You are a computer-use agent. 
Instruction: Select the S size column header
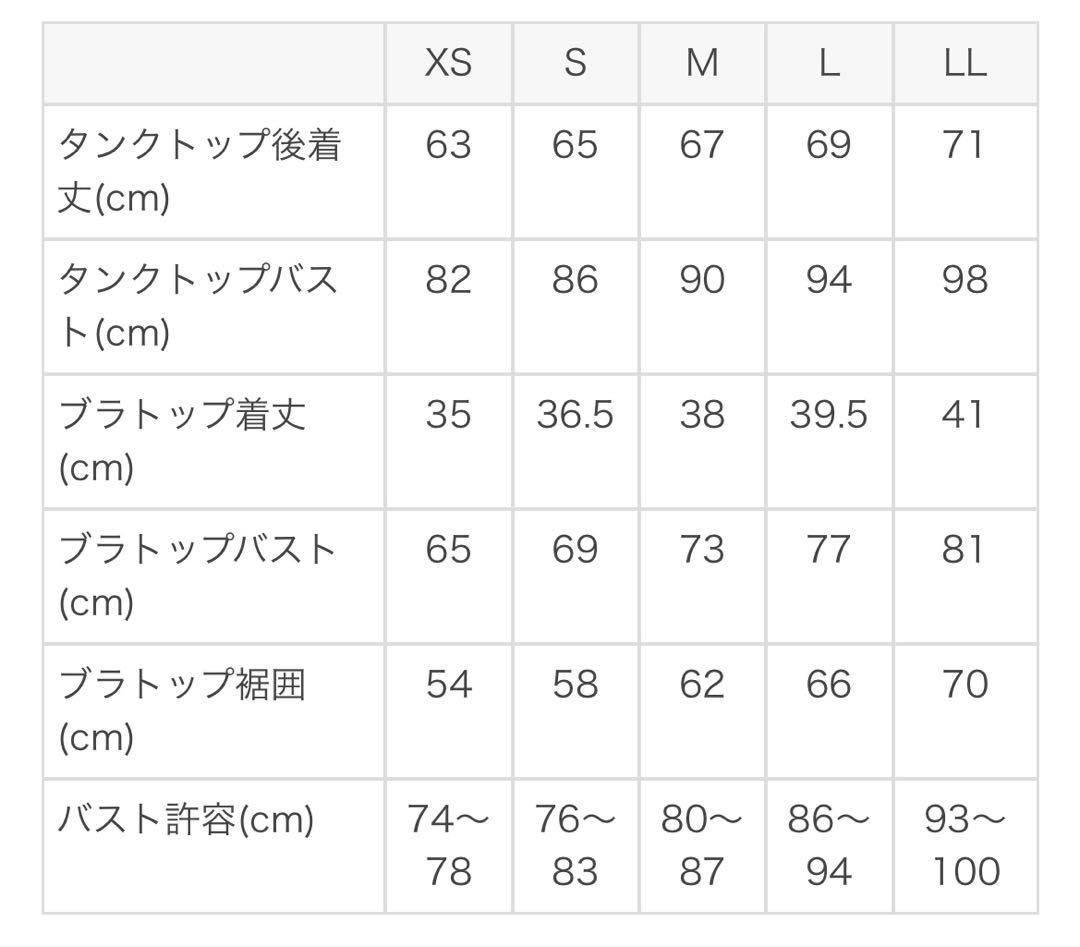[575, 63]
